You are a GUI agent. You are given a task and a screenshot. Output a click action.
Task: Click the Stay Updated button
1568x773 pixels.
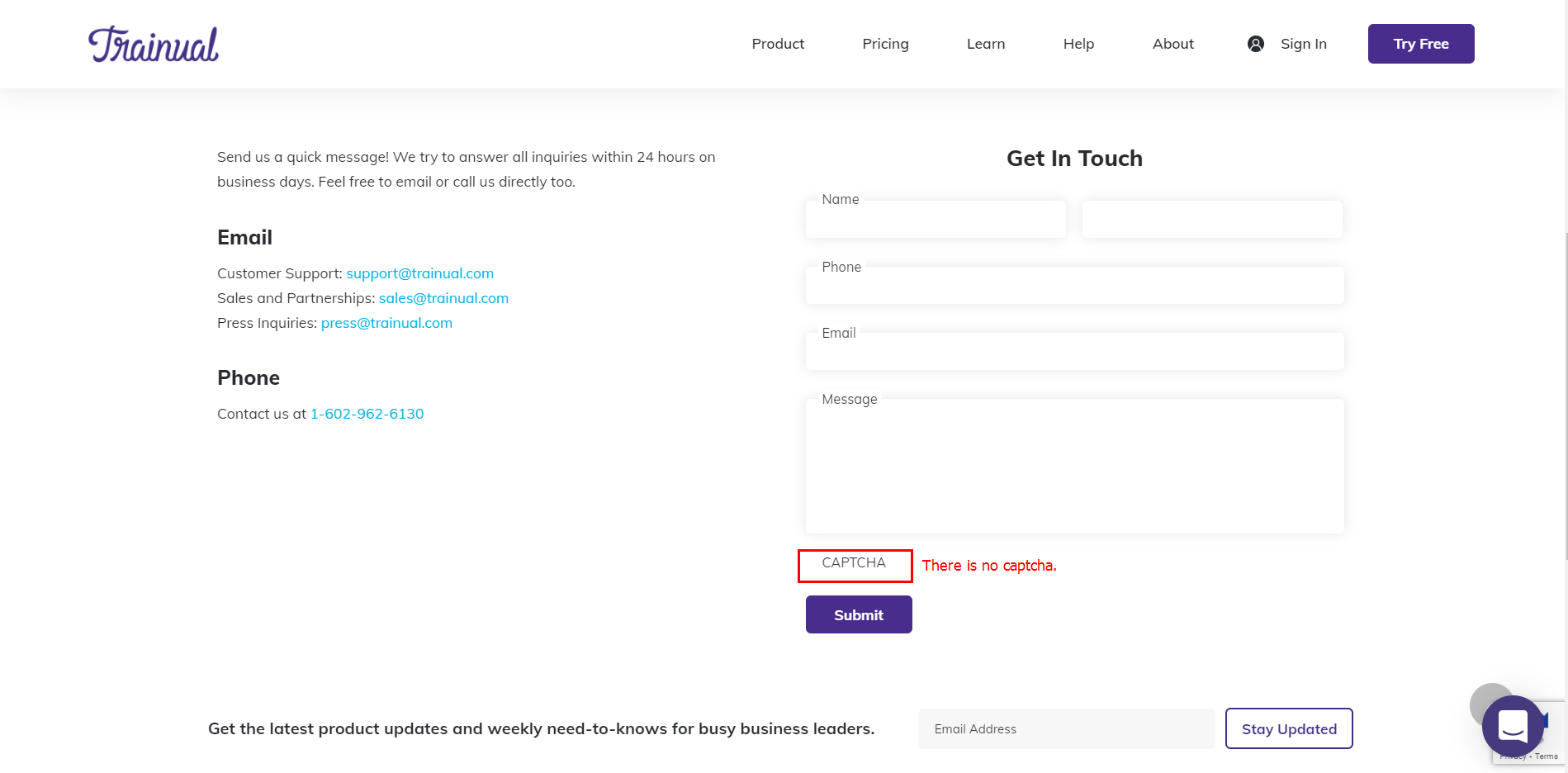pos(1289,728)
